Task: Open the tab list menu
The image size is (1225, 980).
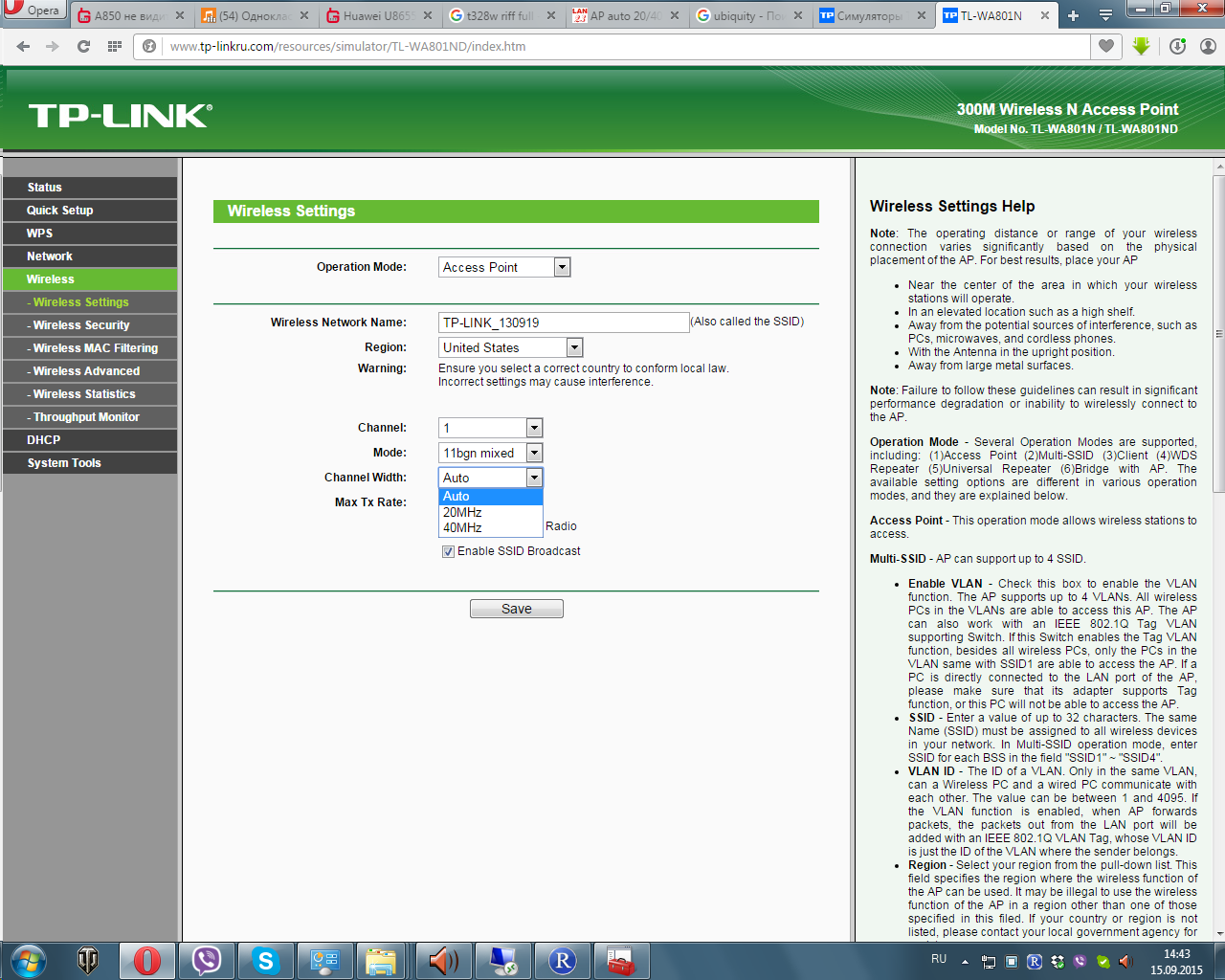Action: tap(1105, 15)
